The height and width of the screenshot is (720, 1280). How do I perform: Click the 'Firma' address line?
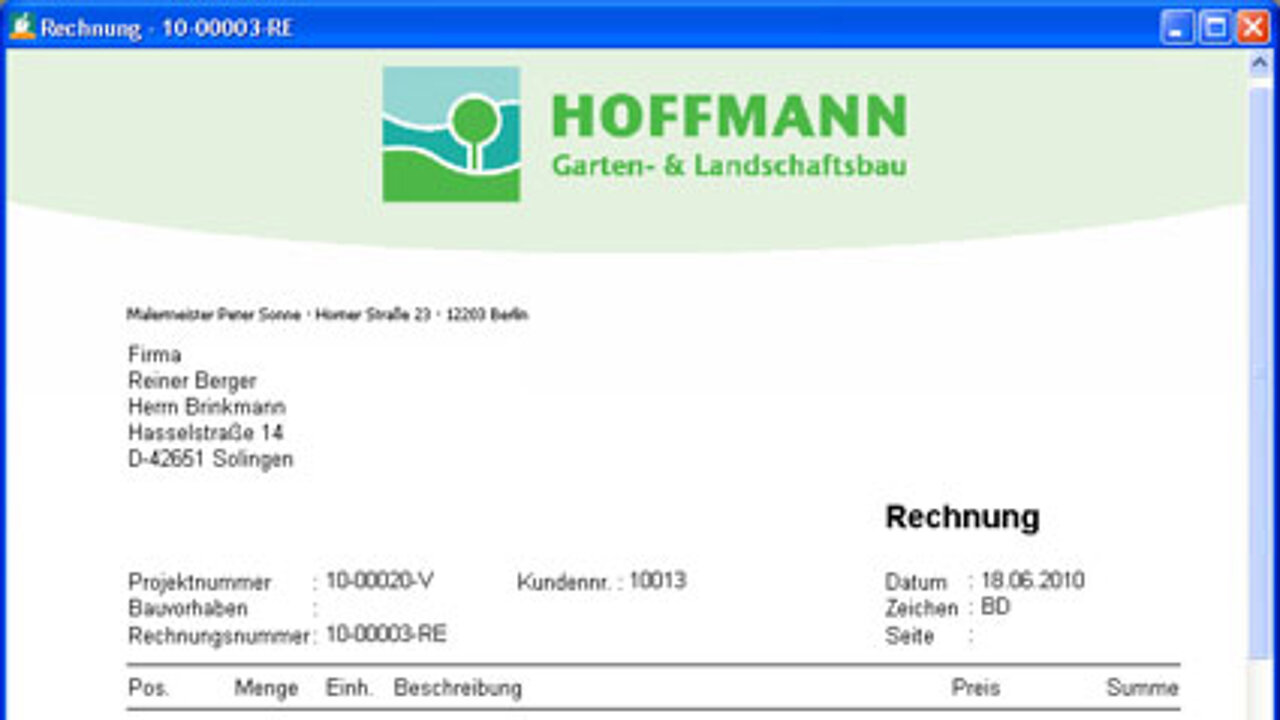click(155, 355)
